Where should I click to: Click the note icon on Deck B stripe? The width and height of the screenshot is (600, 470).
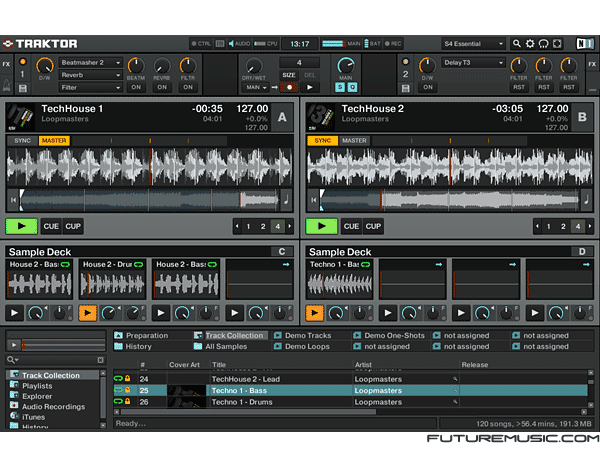(x=586, y=199)
